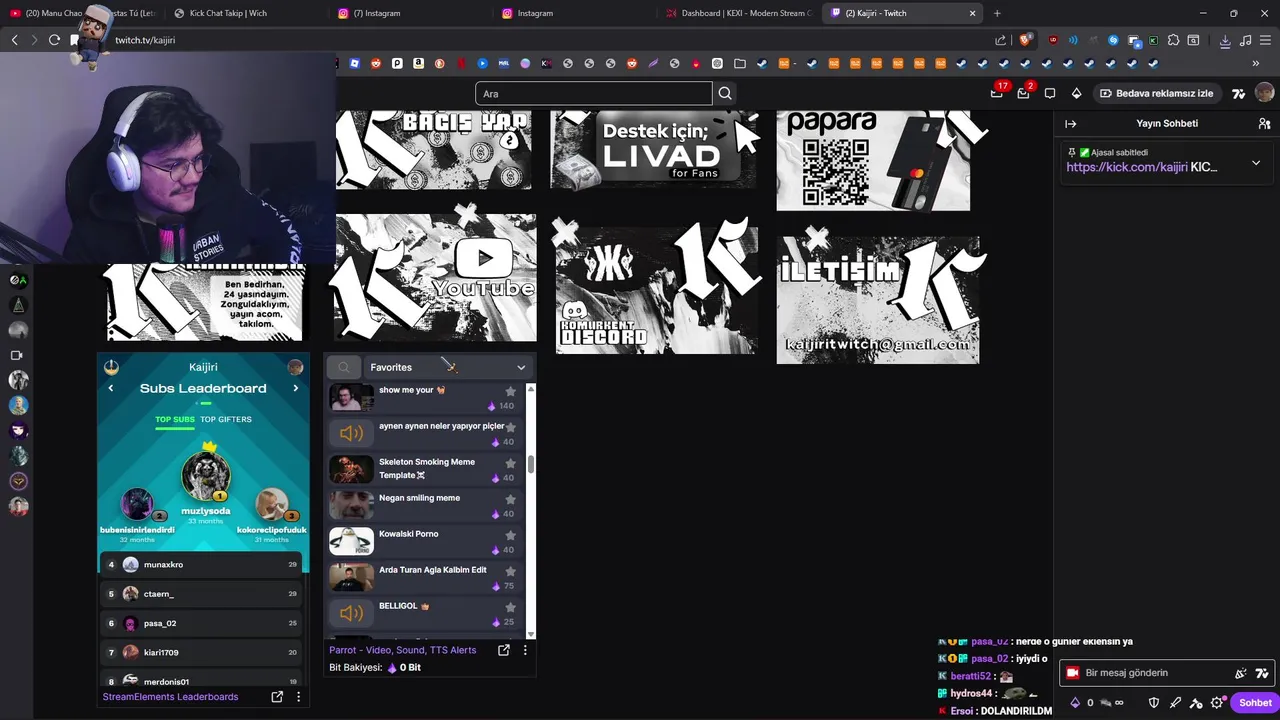The width and height of the screenshot is (1280, 720).
Task: Open the Parrot panel three-dot menu
Action: pos(525,650)
